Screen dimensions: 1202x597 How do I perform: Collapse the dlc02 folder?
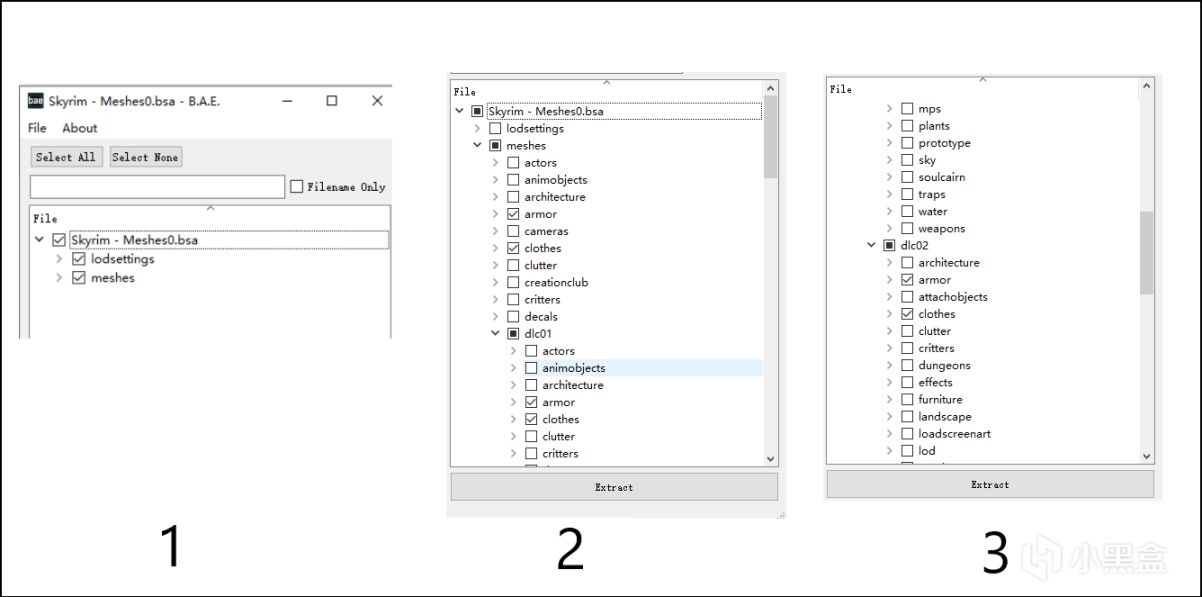click(x=871, y=245)
